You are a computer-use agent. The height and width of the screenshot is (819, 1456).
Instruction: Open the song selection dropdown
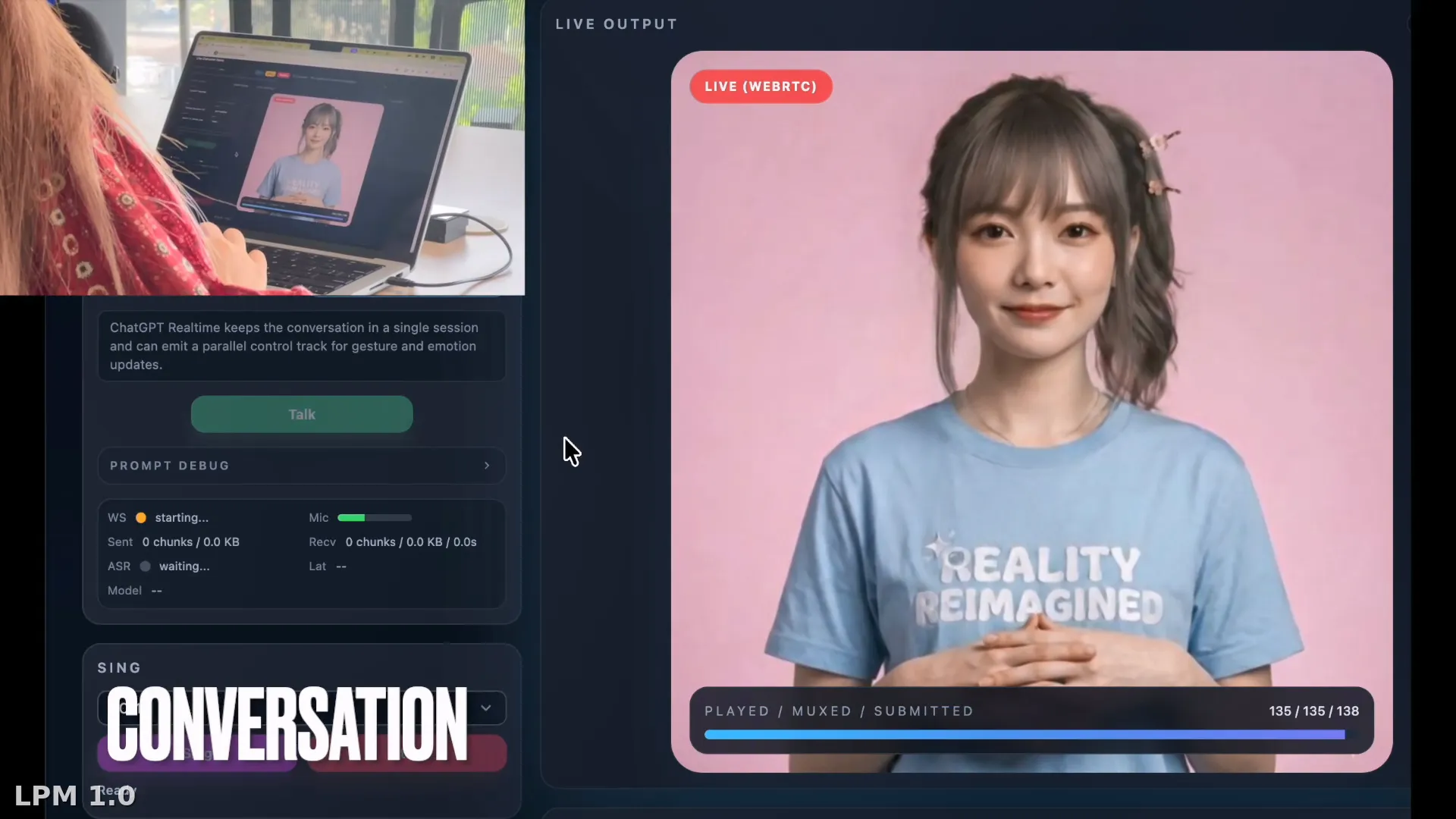click(301, 708)
